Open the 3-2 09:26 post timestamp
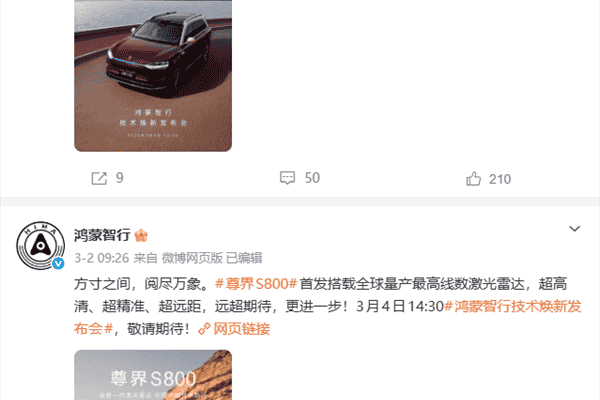Viewport: 600px width, 400px height. 101,258
